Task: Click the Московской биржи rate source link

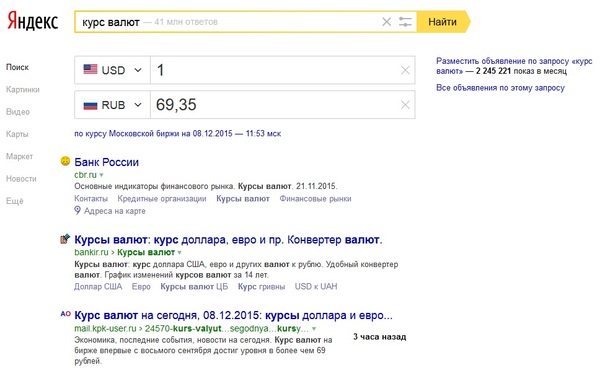Action: pyautogui.click(x=178, y=134)
